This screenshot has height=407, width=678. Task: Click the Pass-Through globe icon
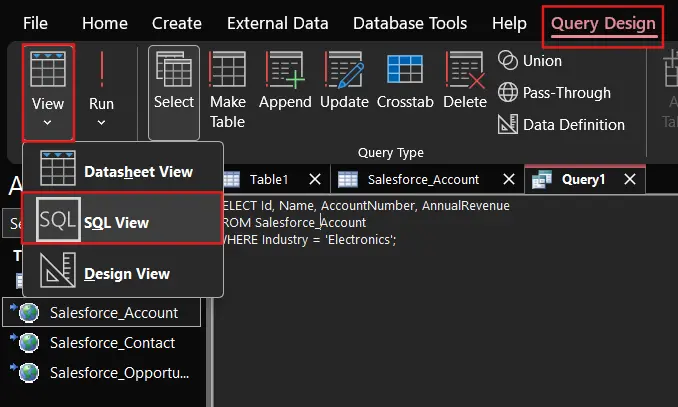pos(508,92)
